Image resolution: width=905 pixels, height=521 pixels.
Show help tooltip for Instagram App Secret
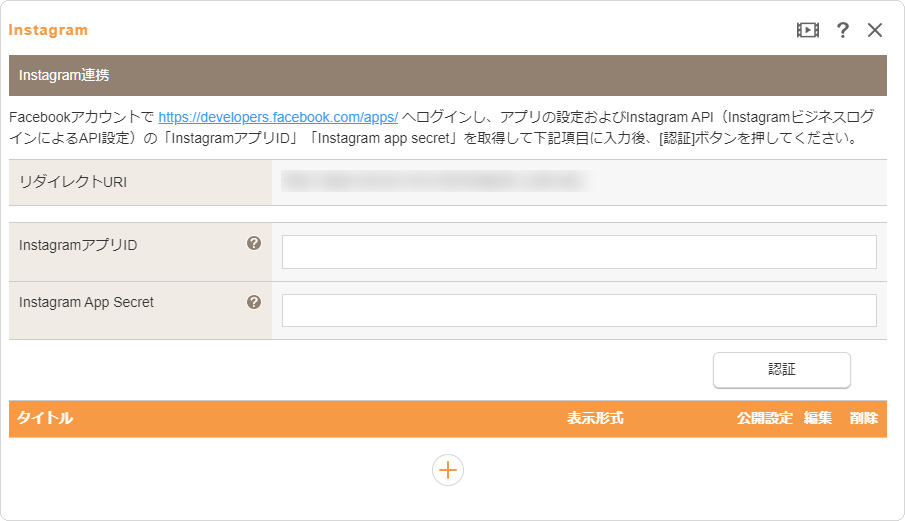point(254,302)
